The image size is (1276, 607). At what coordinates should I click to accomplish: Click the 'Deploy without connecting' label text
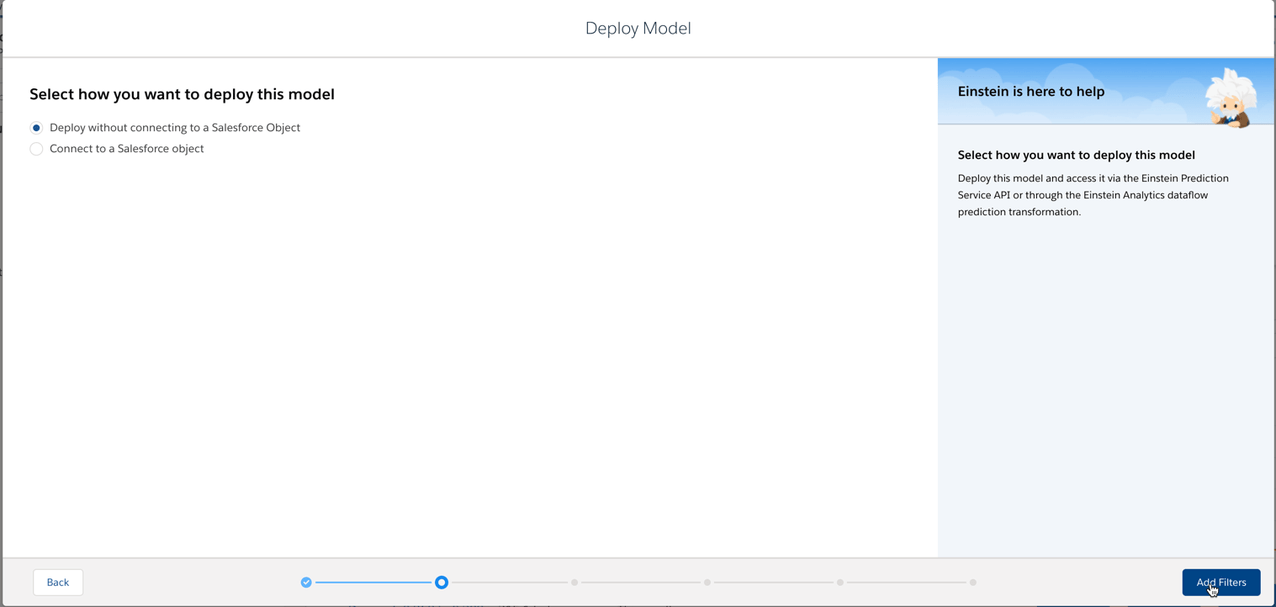pyautogui.click(x=174, y=128)
